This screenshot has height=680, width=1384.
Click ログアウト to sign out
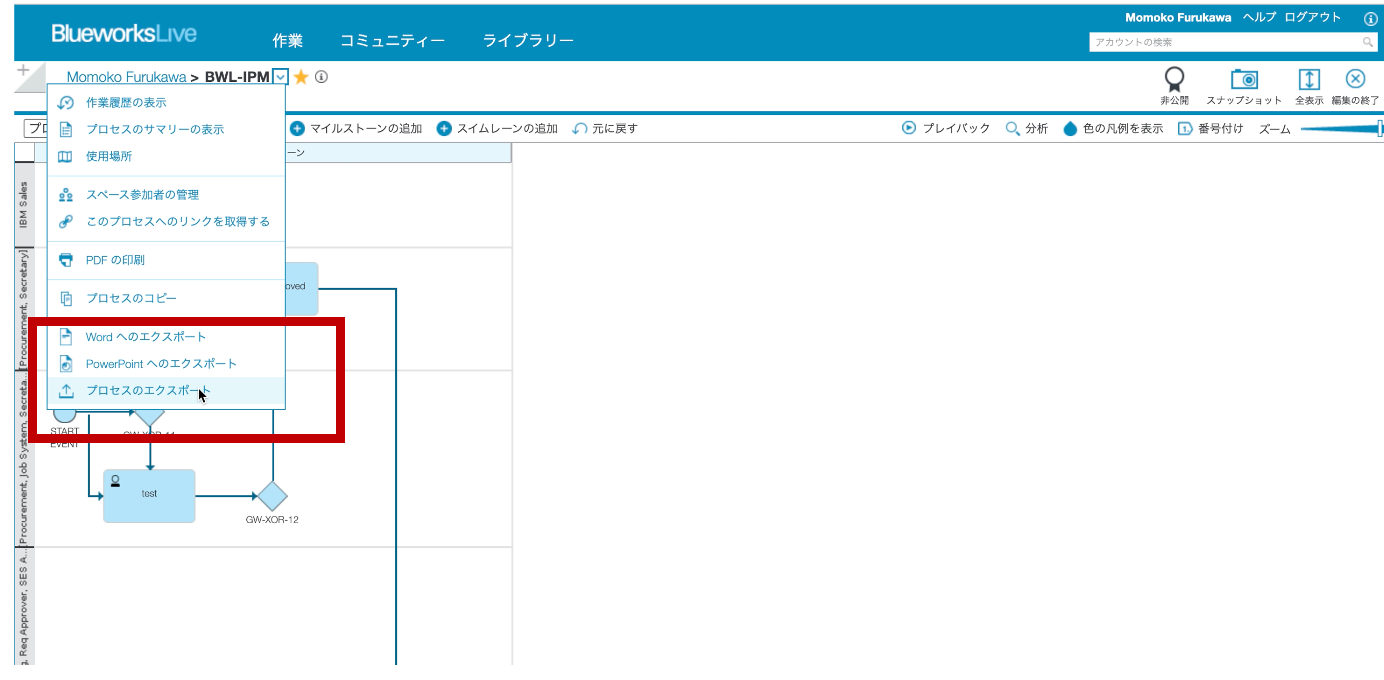[1311, 17]
